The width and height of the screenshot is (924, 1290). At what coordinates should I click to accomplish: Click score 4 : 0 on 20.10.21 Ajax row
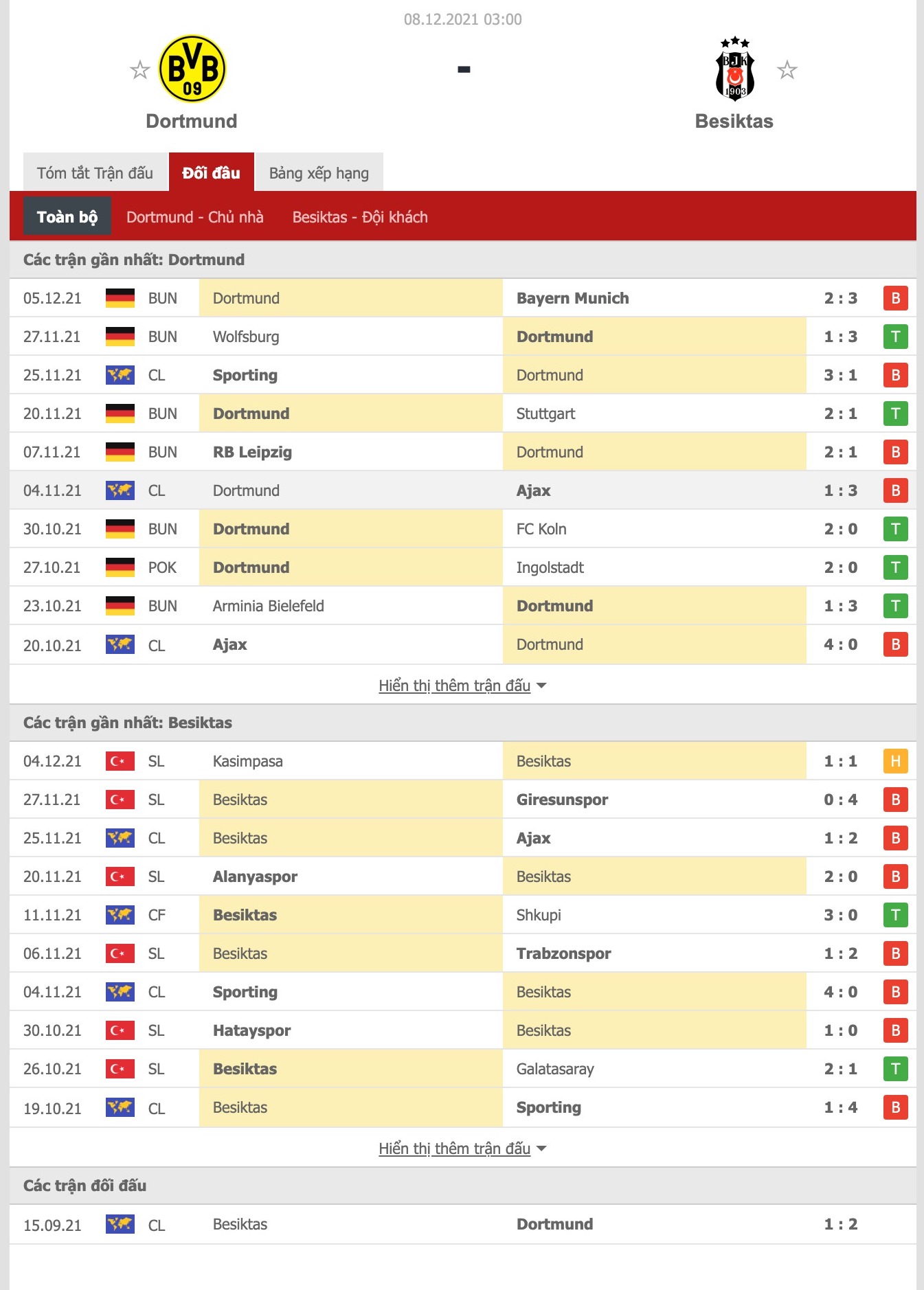(841, 644)
